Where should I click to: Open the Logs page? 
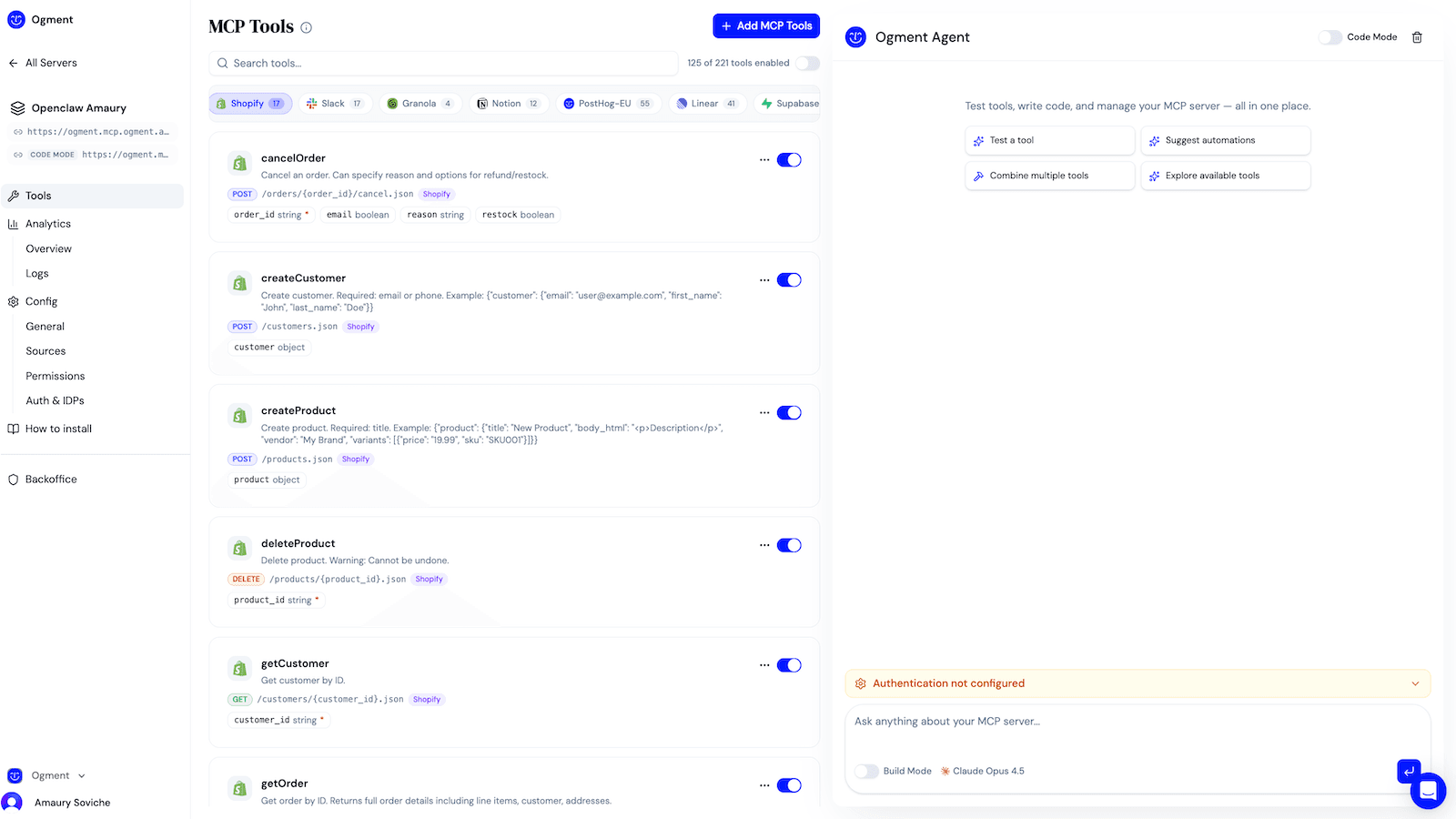tap(37, 273)
